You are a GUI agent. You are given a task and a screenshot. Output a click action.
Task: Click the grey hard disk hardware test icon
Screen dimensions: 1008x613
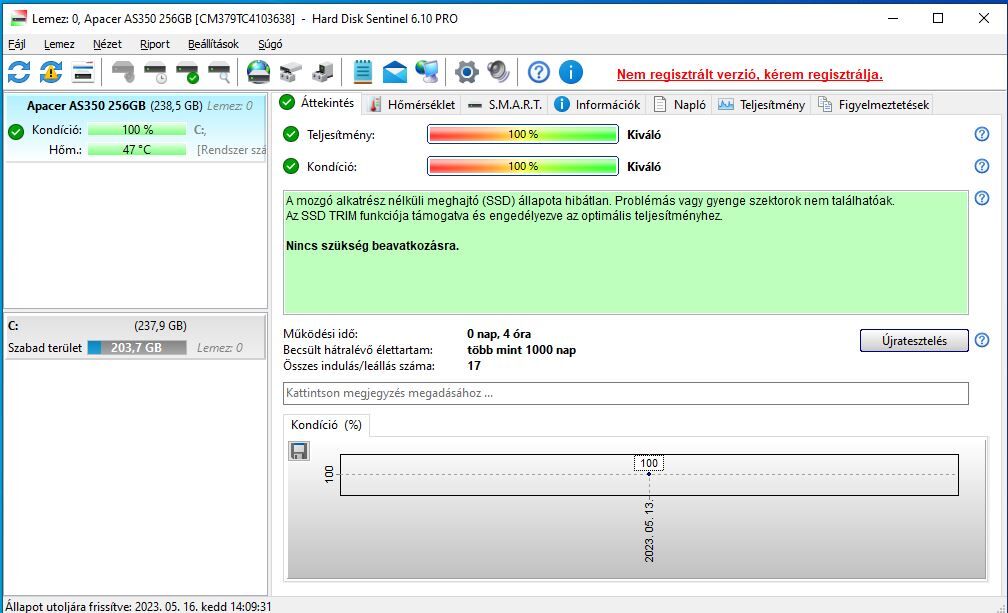click(x=122, y=72)
